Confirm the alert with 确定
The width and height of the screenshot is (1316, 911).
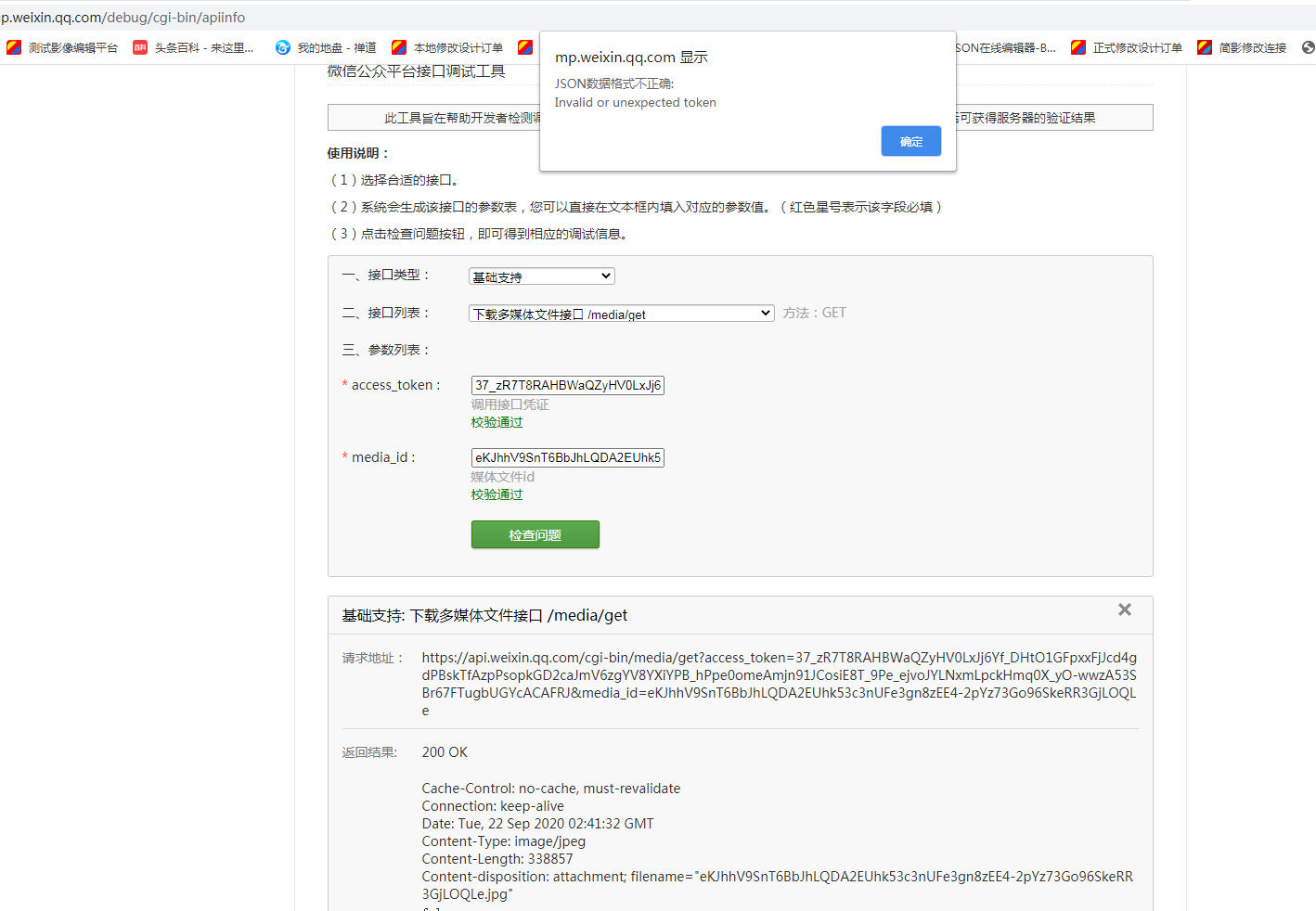tap(911, 141)
